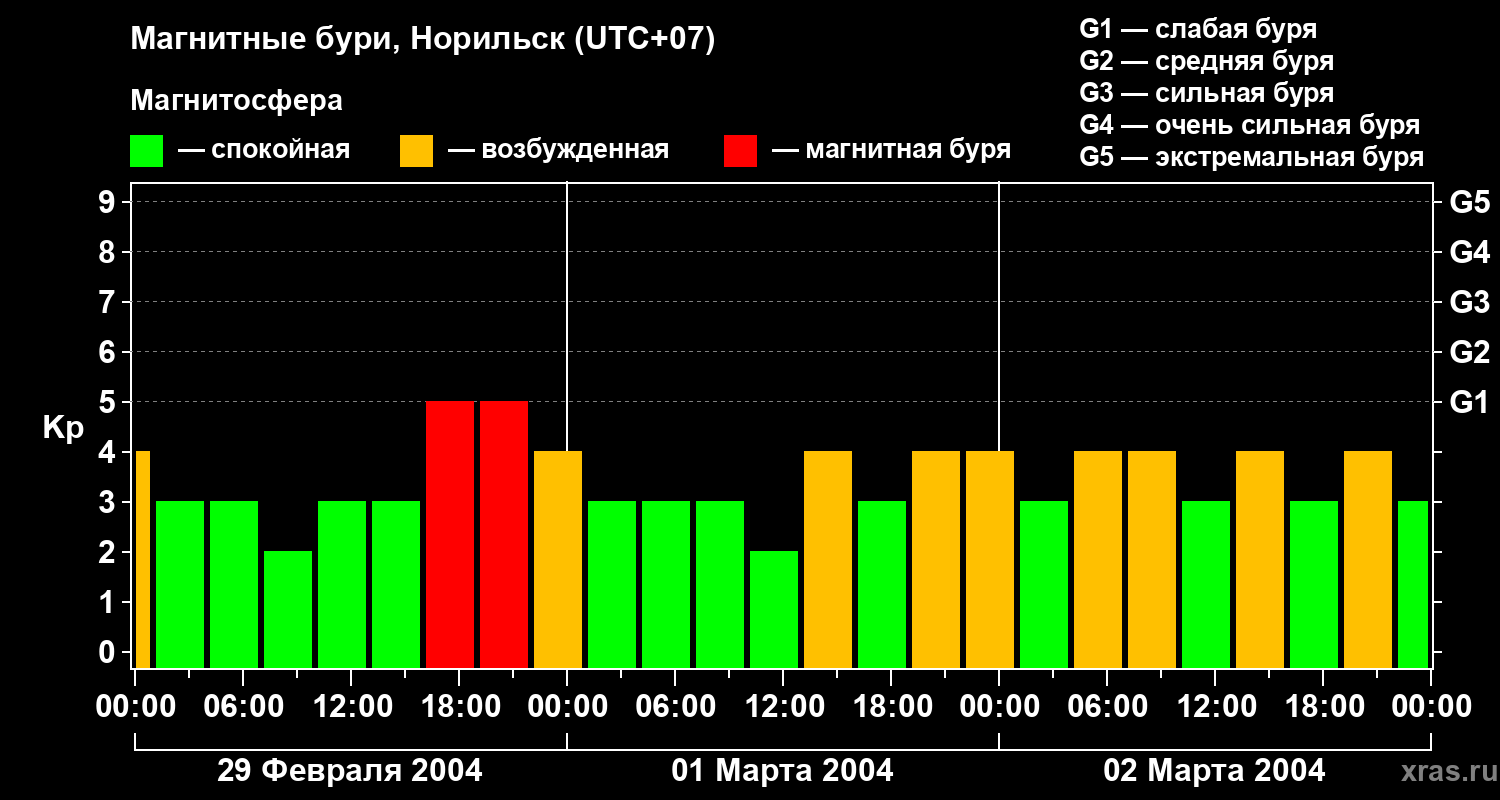This screenshot has width=1500, height=800.
Task: Click the Kp axis value 7
Action: (x=109, y=303)
